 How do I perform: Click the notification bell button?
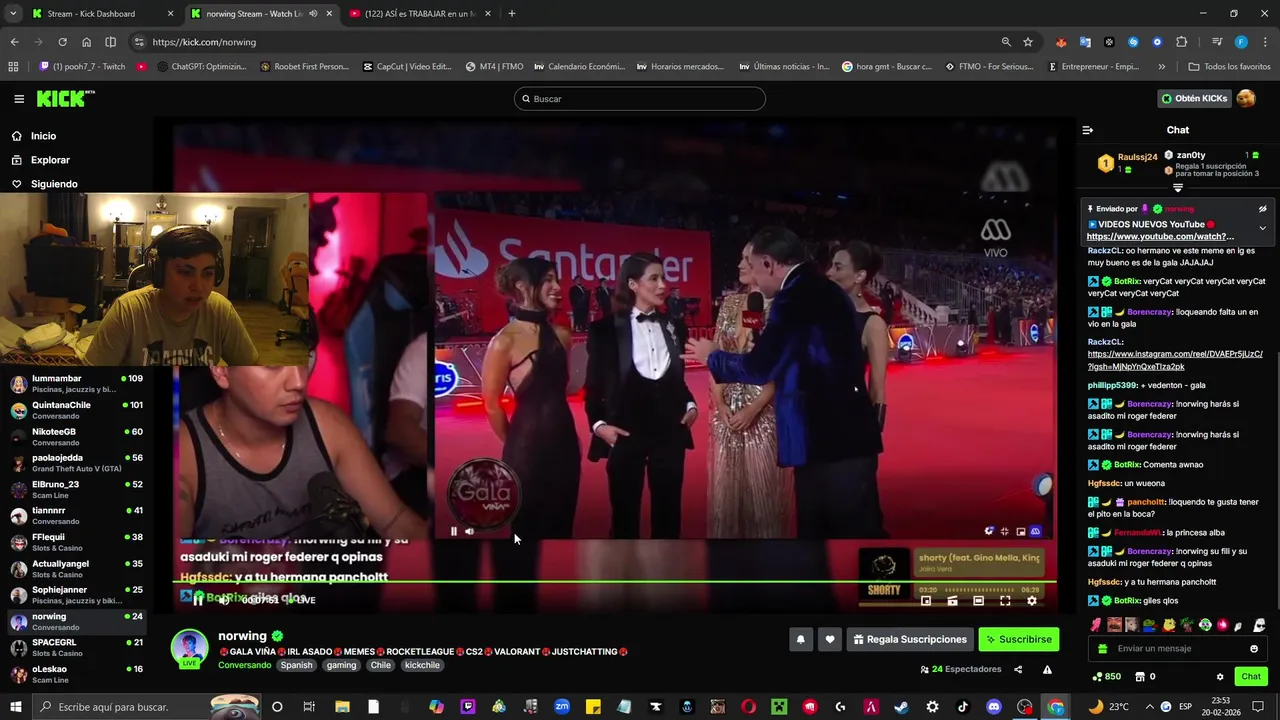(x=800, y=640)
